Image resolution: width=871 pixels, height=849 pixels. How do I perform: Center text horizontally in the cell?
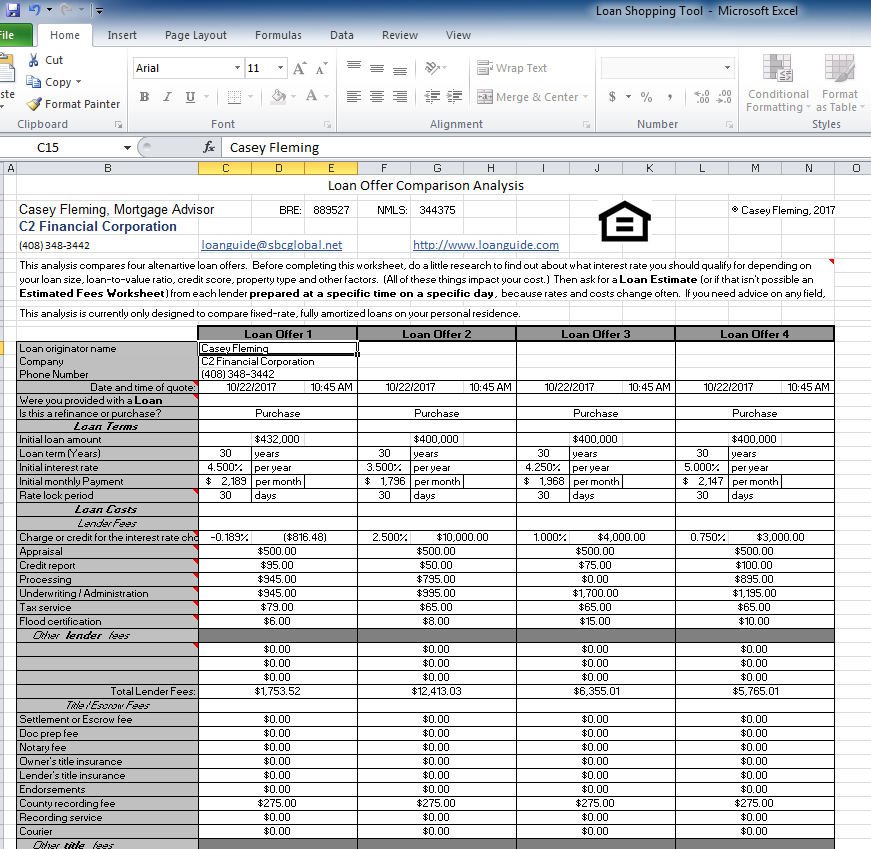pos(377,97)
